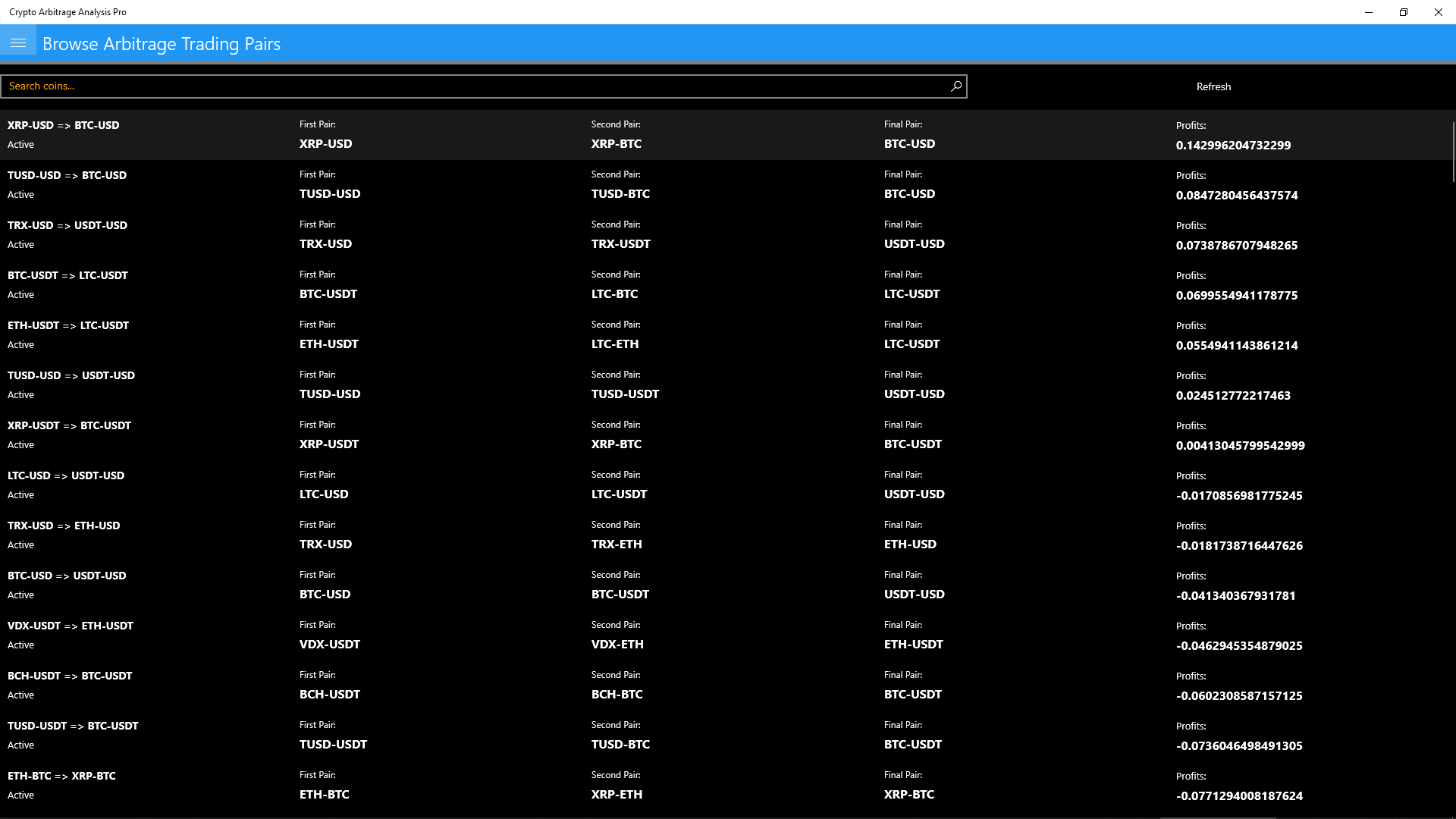This screenshot has height=819, width=1456.
Task: Choose the BCH-USDT => BTC-USDT row
Action: tap(70, 676)
